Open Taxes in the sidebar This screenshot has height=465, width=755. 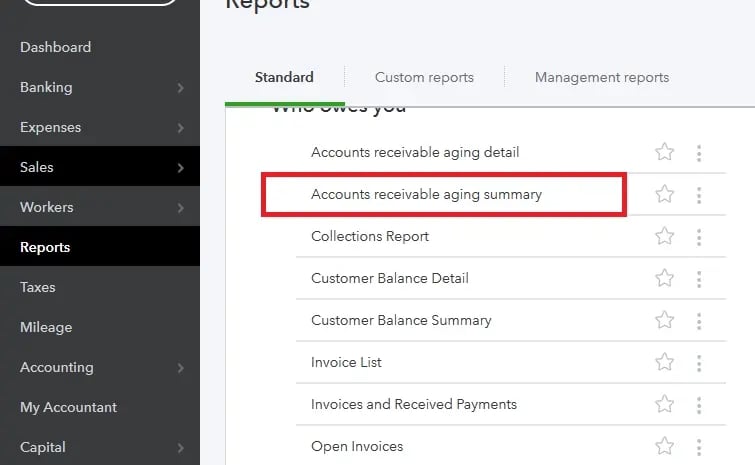click(x=38, y=287)
